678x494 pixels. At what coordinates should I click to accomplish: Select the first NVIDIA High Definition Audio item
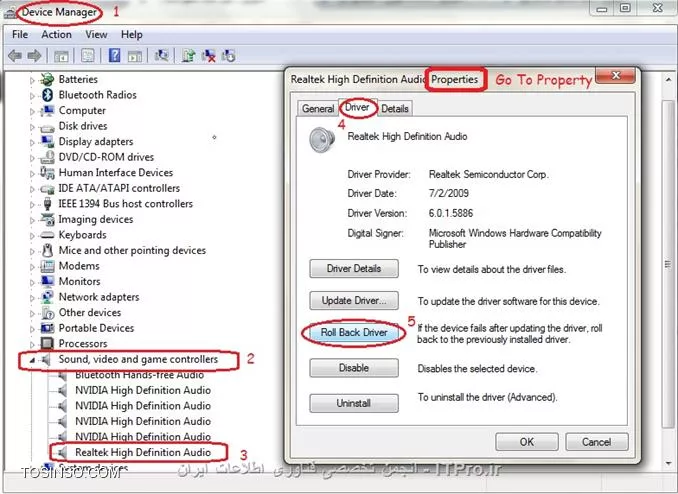143,390
